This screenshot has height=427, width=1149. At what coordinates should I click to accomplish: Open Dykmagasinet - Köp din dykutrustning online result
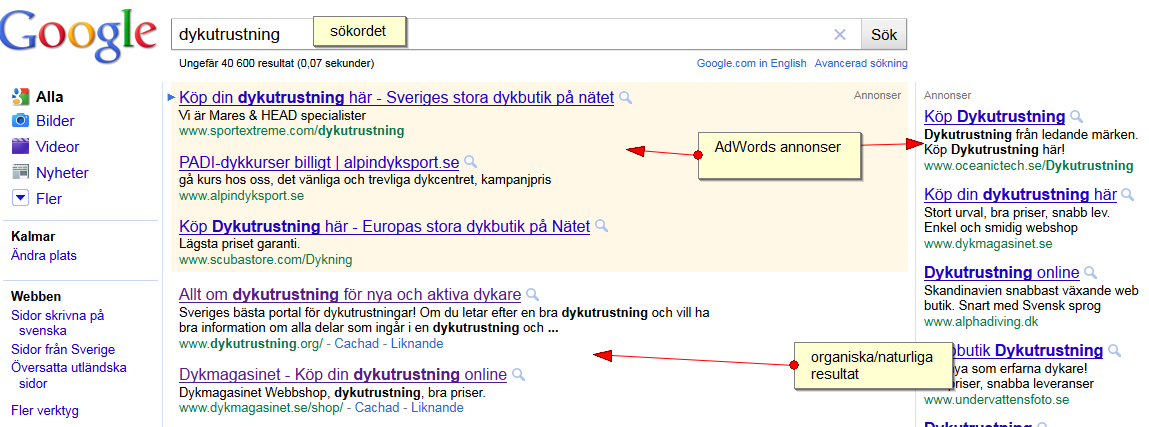pyautogui.click(x=343, y=374)
